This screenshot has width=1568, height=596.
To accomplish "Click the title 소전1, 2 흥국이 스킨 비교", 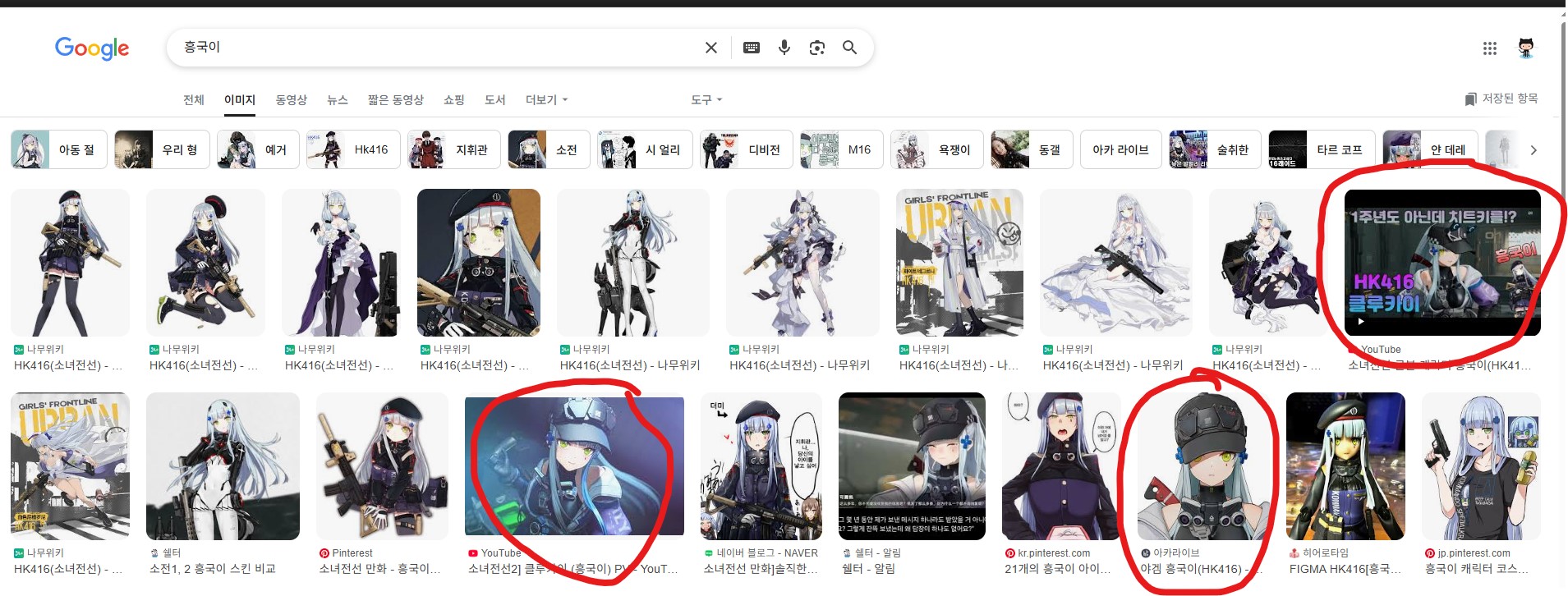I will click(213, 569).
